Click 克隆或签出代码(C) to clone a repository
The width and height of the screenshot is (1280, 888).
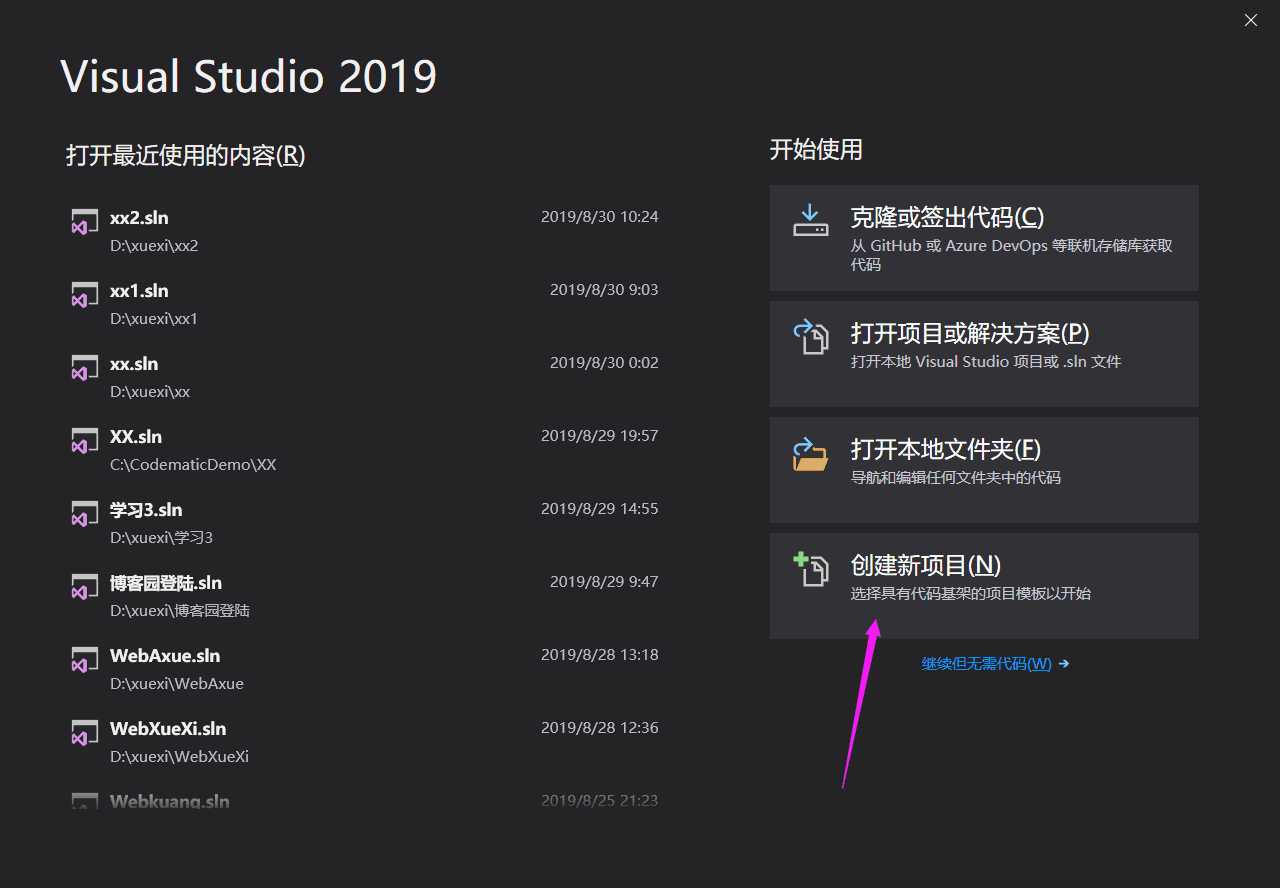pyautogui.click(x=984, y=237)
